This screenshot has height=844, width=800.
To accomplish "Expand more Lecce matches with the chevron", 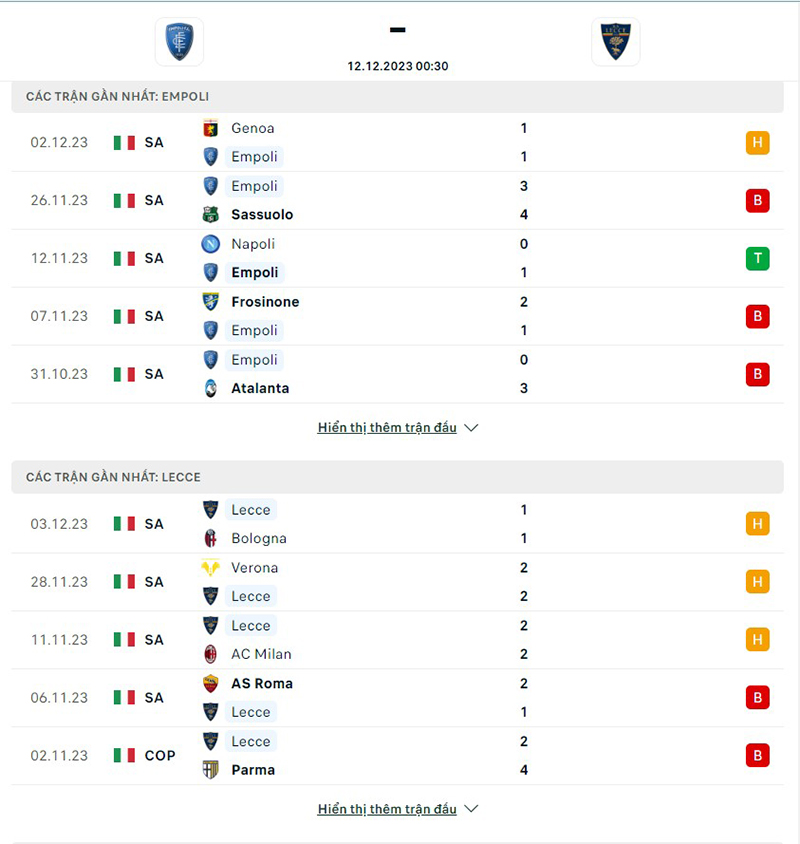I will click(x=470, y=808).
